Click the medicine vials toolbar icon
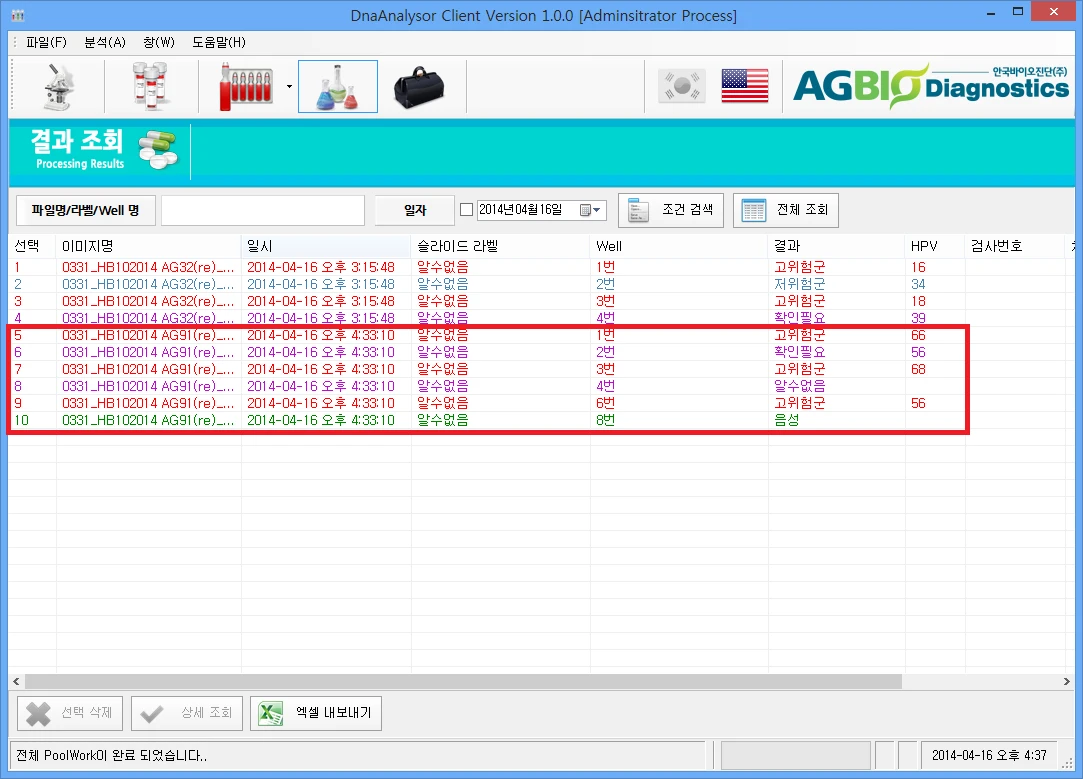Viewport: 1083px width, 779px height. click(x=150, y=86)
